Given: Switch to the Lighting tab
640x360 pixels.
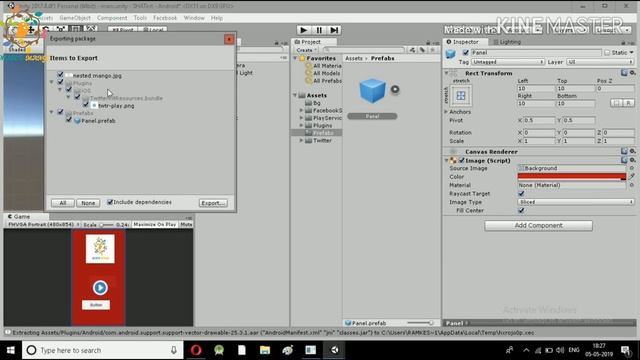Looking at the screenshot, I should coord(507,42).
